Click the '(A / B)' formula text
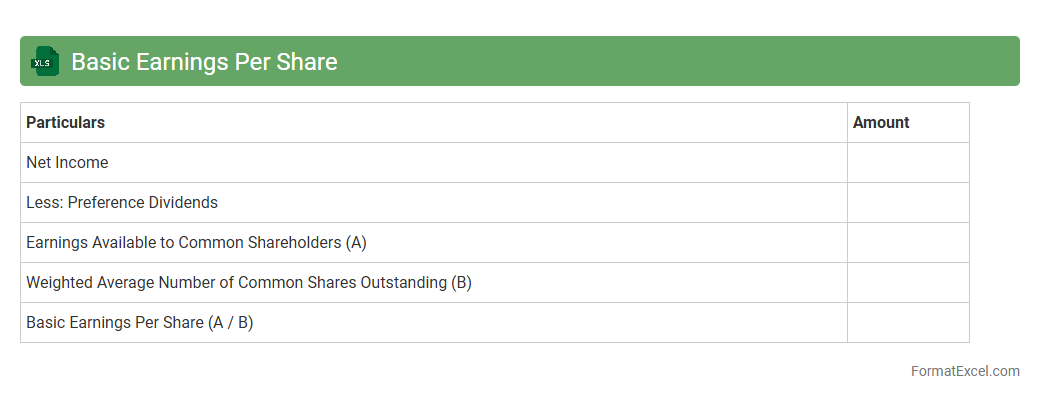Viewport: 1040px width, 400px height. pos(231,323)
